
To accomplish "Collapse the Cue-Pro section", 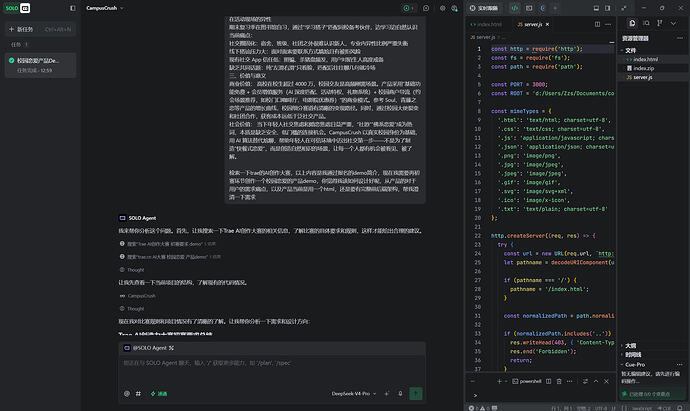I will point(633,364).
